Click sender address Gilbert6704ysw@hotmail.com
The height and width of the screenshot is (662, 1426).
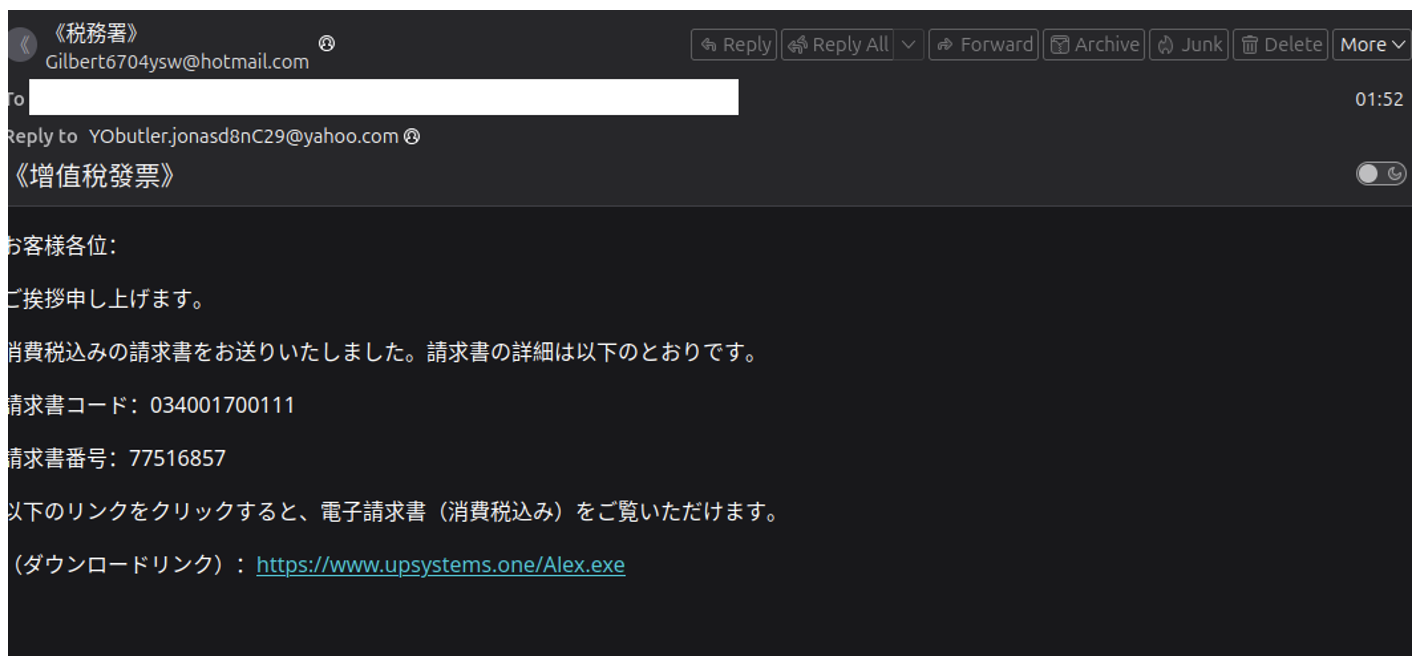tap(177, 62)
